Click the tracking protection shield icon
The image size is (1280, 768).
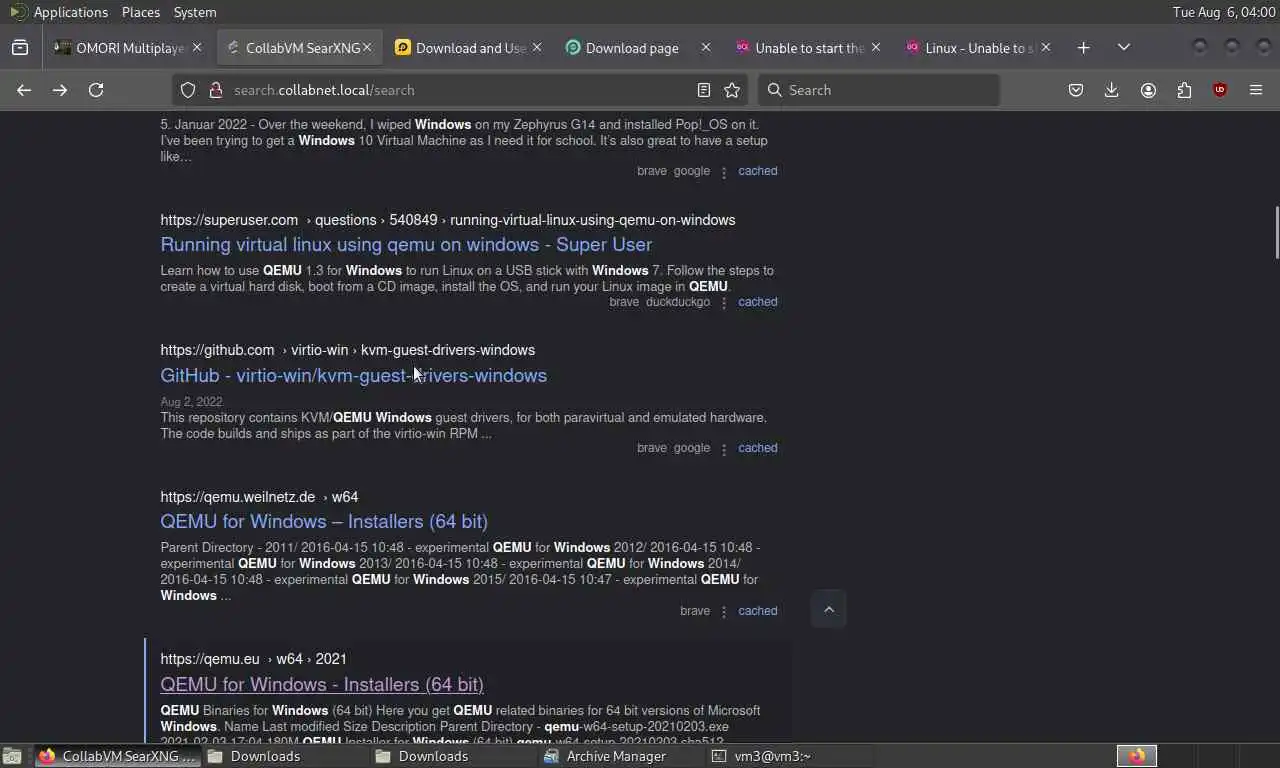click(x=188, y=90)
